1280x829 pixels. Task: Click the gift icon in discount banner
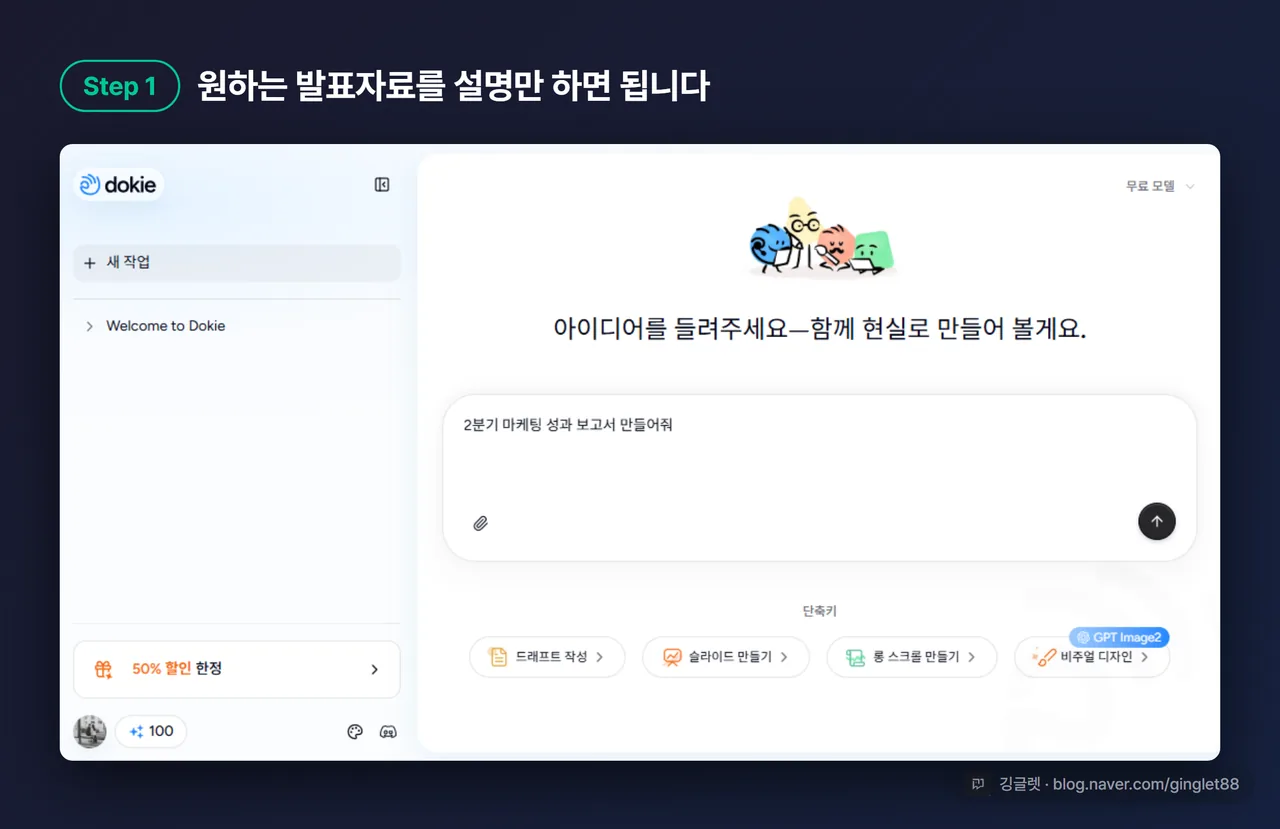[x=103, y=669]
